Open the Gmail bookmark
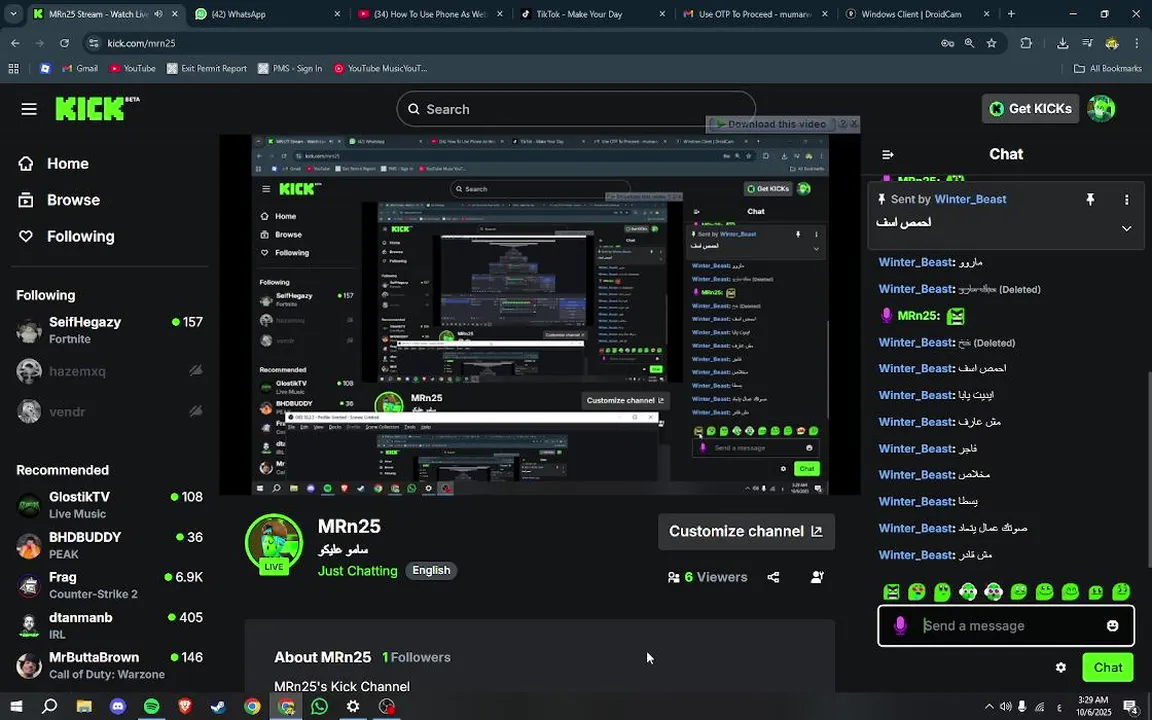 [79, 68]
